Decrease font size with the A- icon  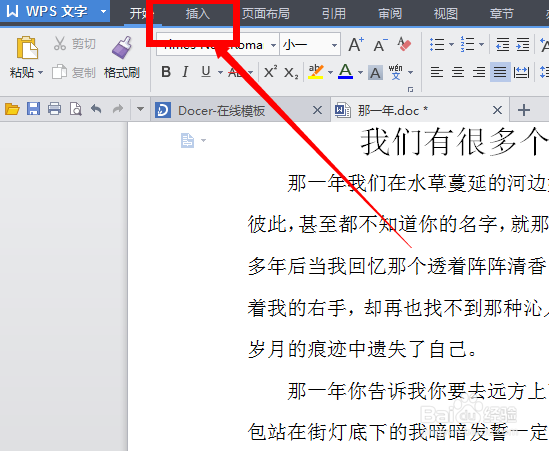tap(380, 45)
